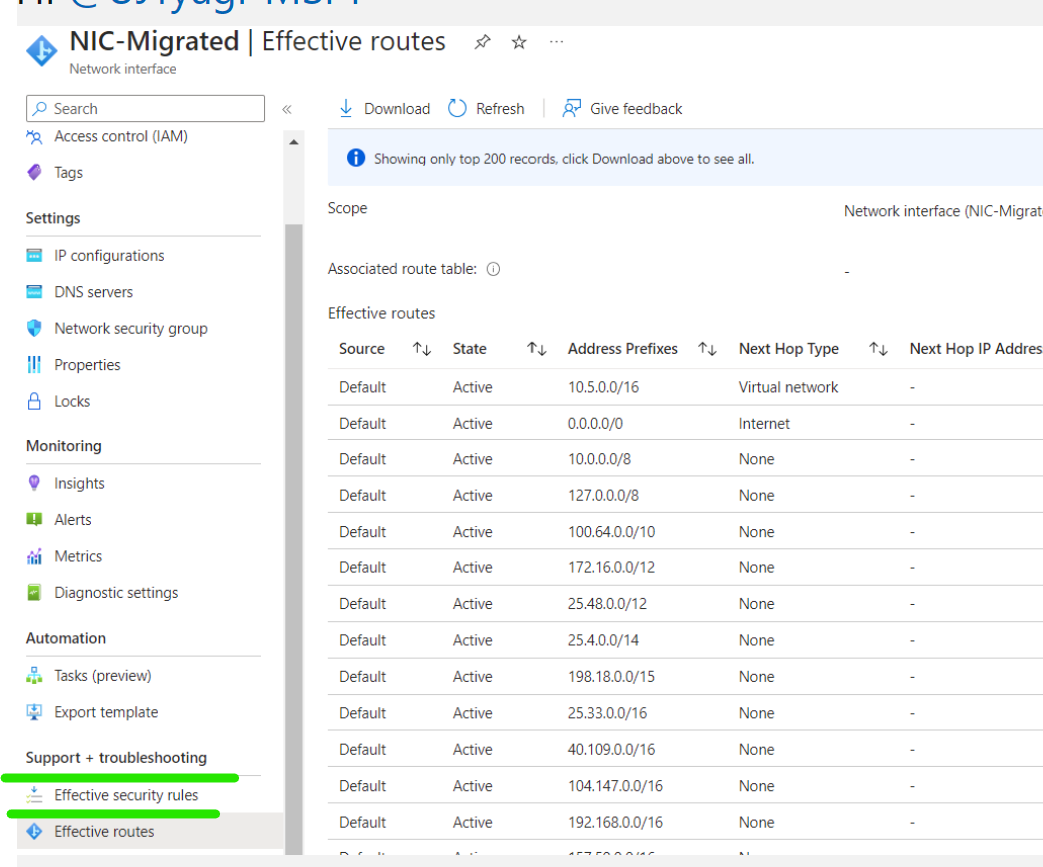Click the DNS servers icon
This screenshot has width=1043, height=867.
[34, 291]
